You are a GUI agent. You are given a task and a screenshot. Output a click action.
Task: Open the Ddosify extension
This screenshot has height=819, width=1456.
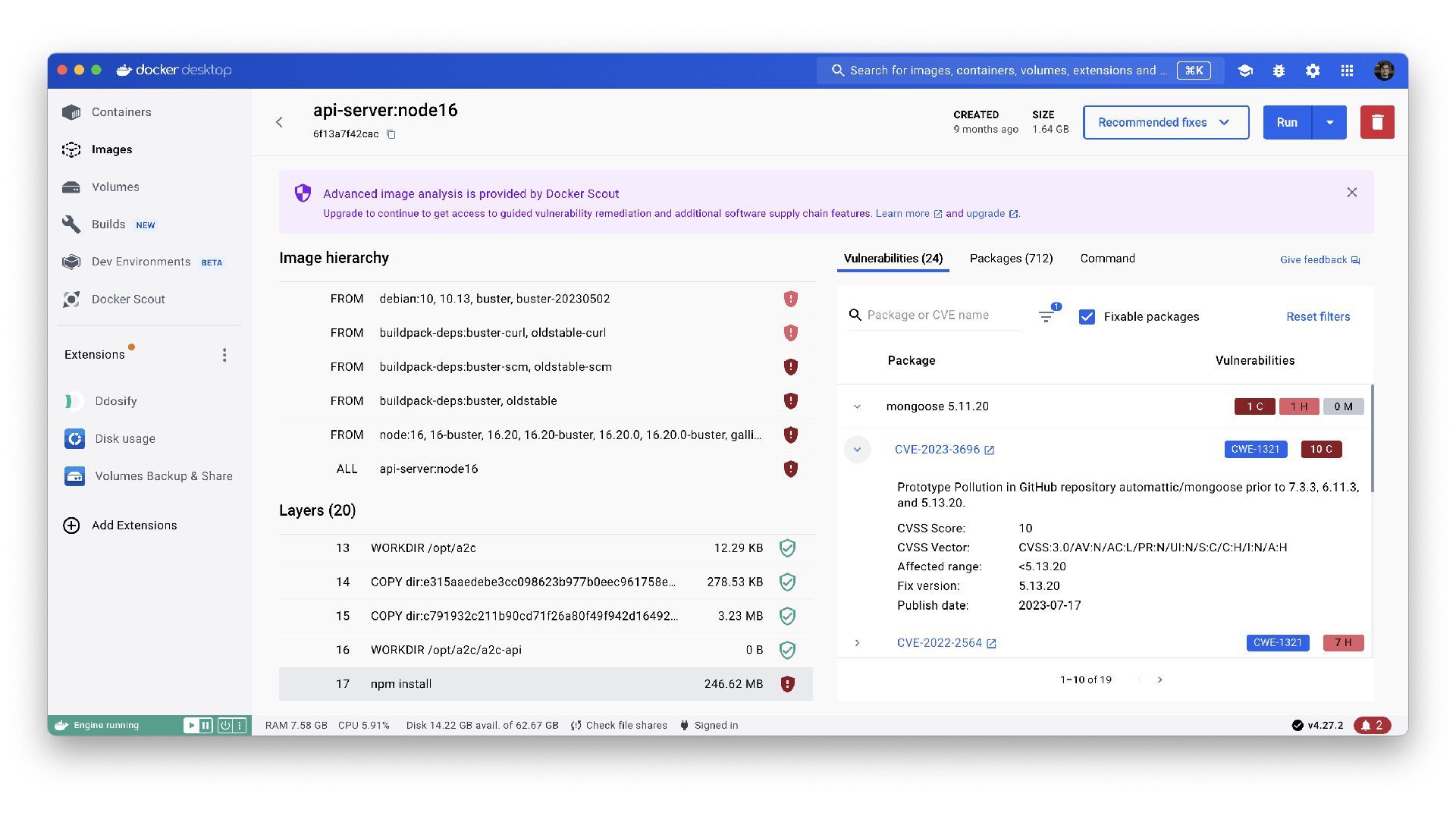(x=115, y=401)
